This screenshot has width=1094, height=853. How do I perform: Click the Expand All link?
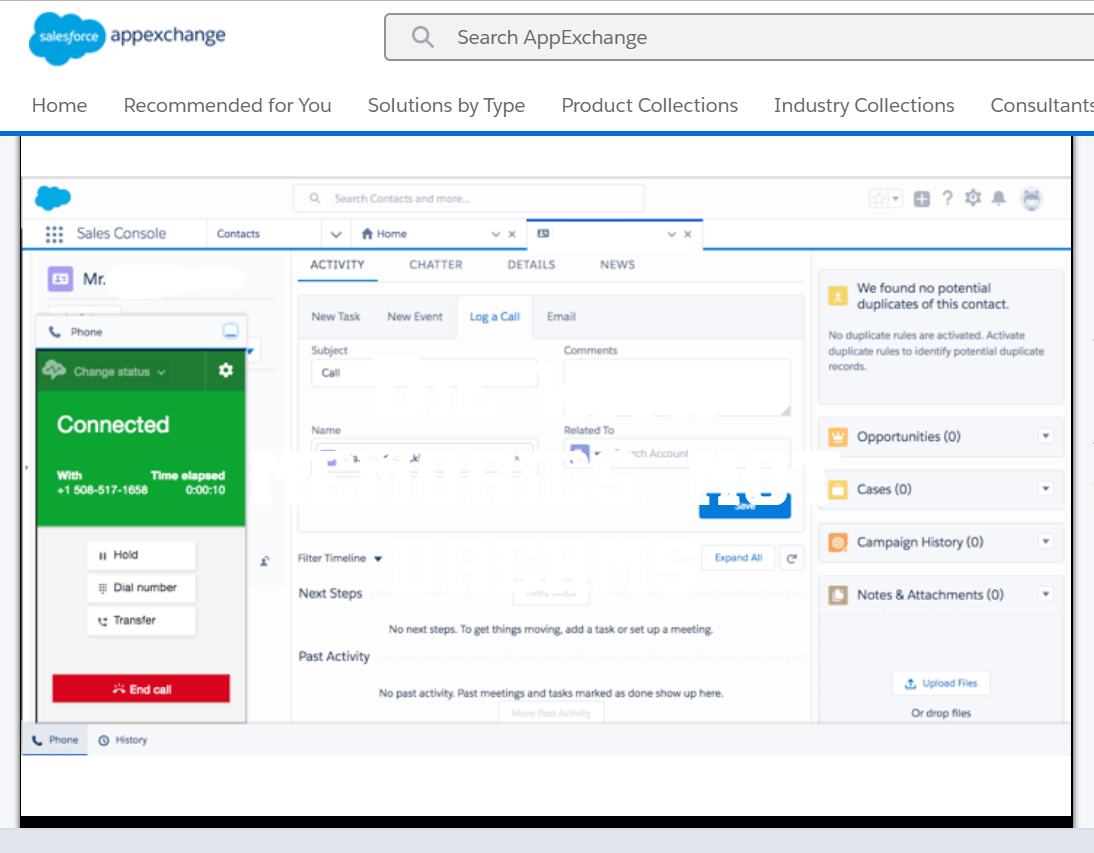(738, 557)
